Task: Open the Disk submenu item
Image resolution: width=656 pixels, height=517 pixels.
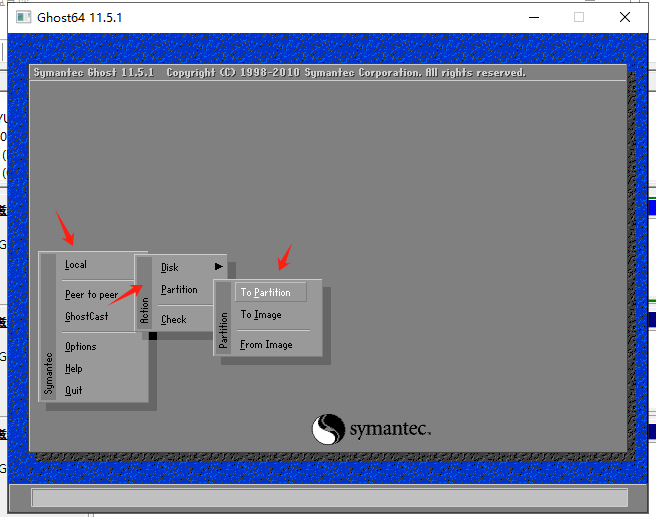Action: 169,268
